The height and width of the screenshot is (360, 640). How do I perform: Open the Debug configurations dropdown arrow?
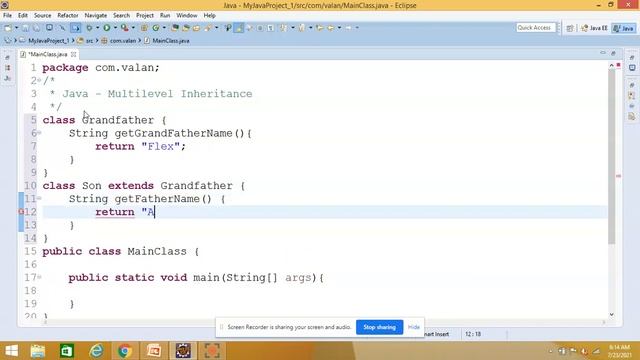pyautogui.click(x=97, y=28)
